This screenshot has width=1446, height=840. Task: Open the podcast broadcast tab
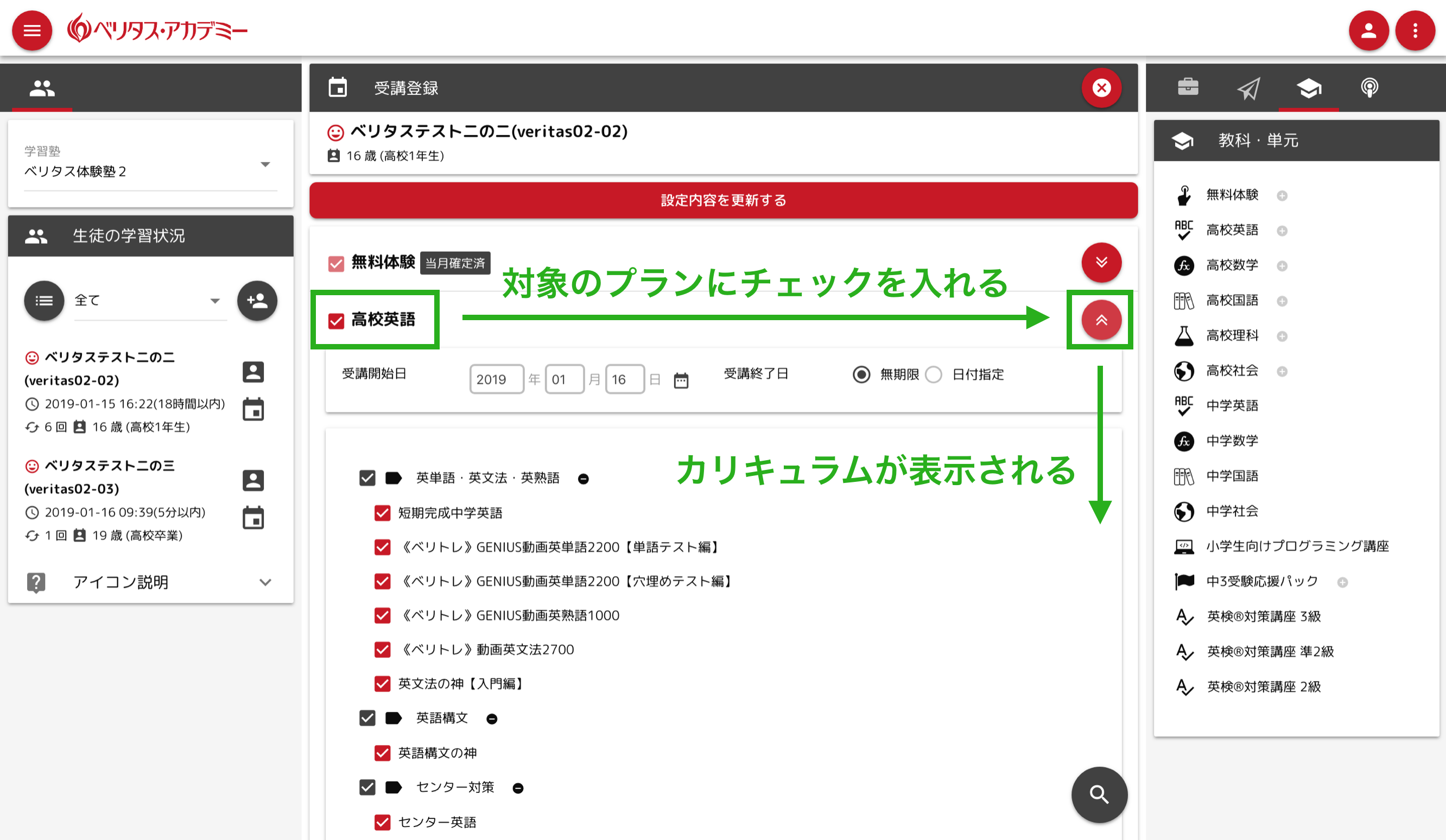point(1369,88)
